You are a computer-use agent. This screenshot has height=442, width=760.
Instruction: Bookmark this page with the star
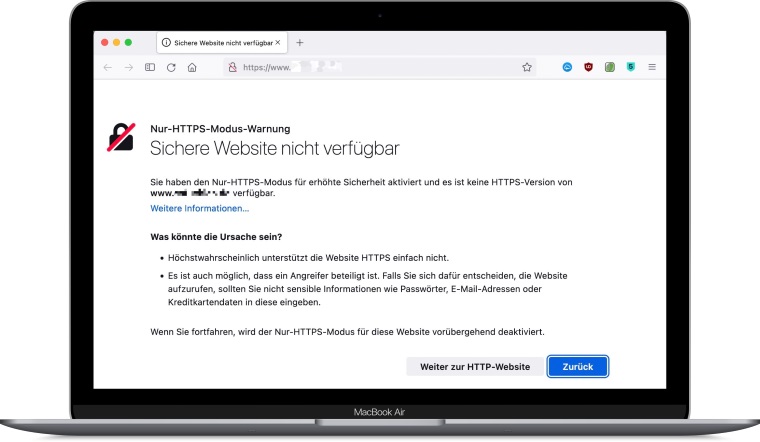pos(526,67)
